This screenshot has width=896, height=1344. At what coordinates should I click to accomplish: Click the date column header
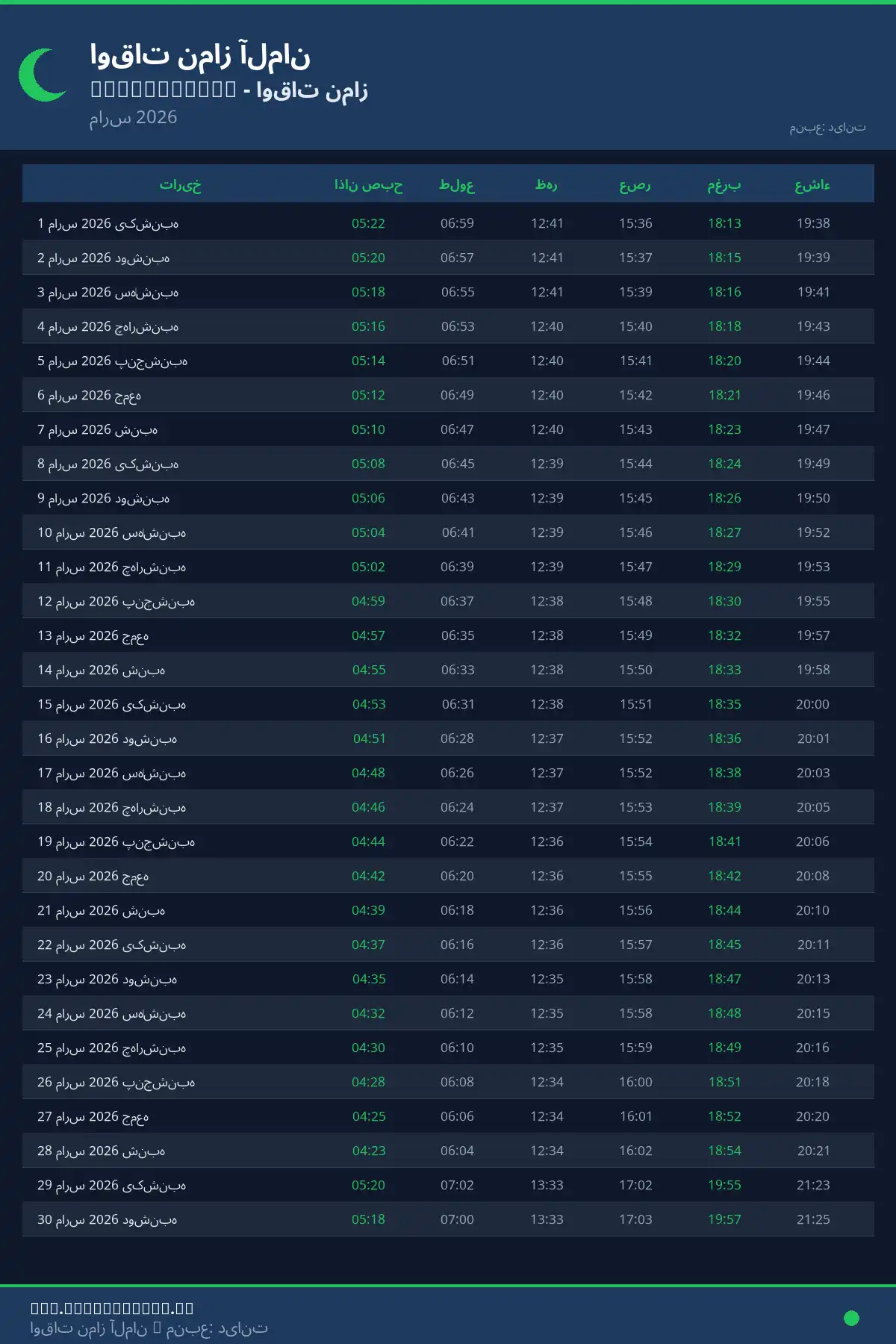(x=180, y=184)
